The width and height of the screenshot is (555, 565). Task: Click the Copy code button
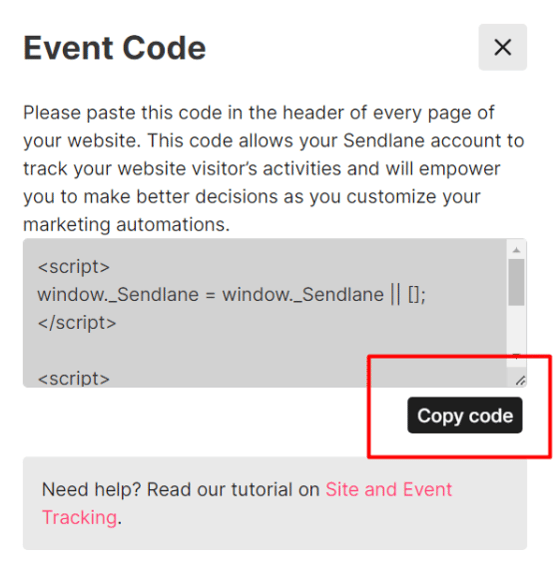[465, 415]
